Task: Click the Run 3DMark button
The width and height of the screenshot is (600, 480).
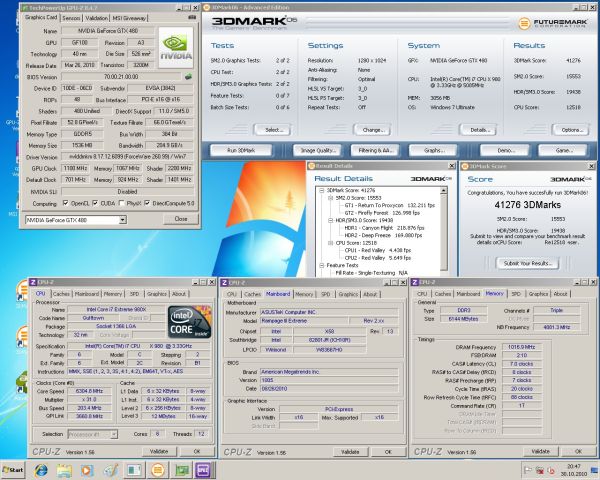Action: [241, 150]
